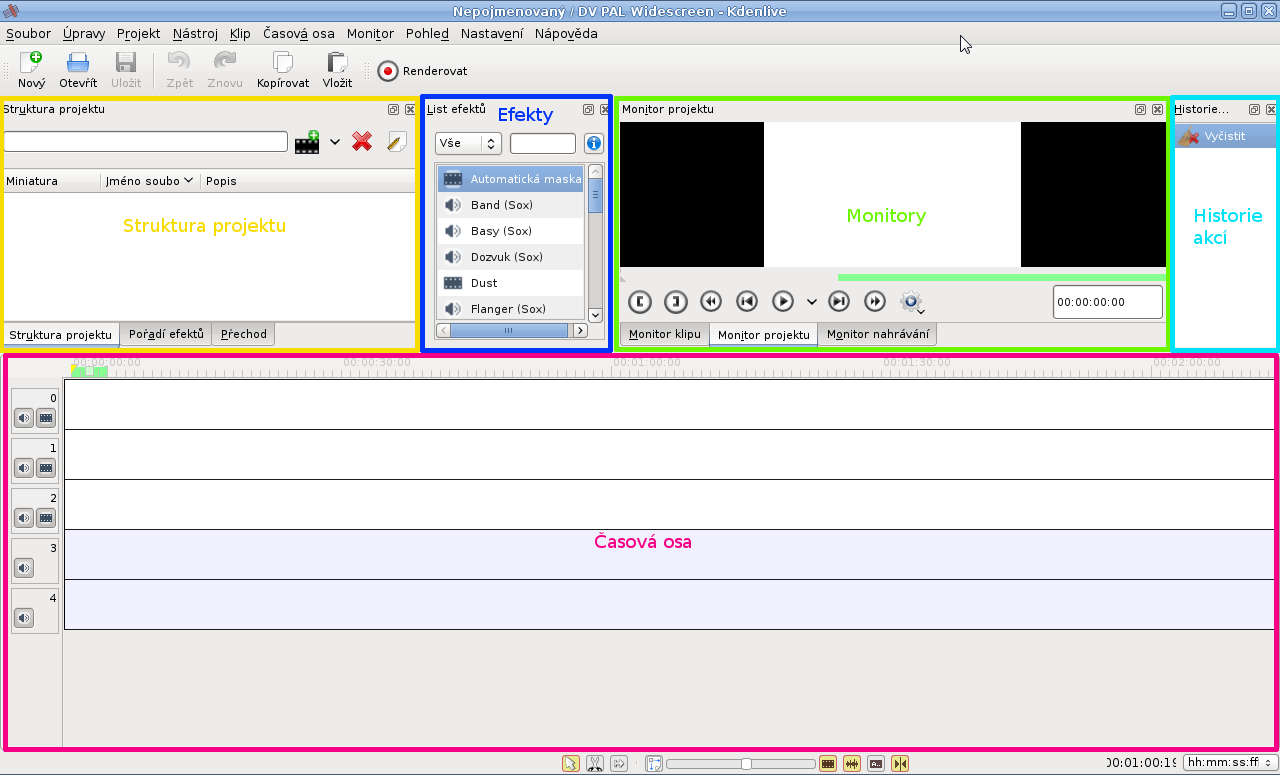The height and width of the screenshot is (775, 1280).
Task: Select the Dust effect in list
Action: pos(484,283)
